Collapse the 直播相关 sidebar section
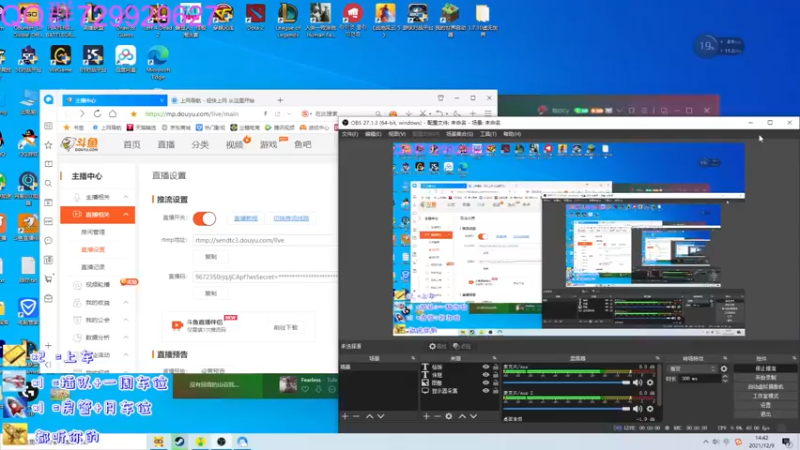 coord(98,214)
